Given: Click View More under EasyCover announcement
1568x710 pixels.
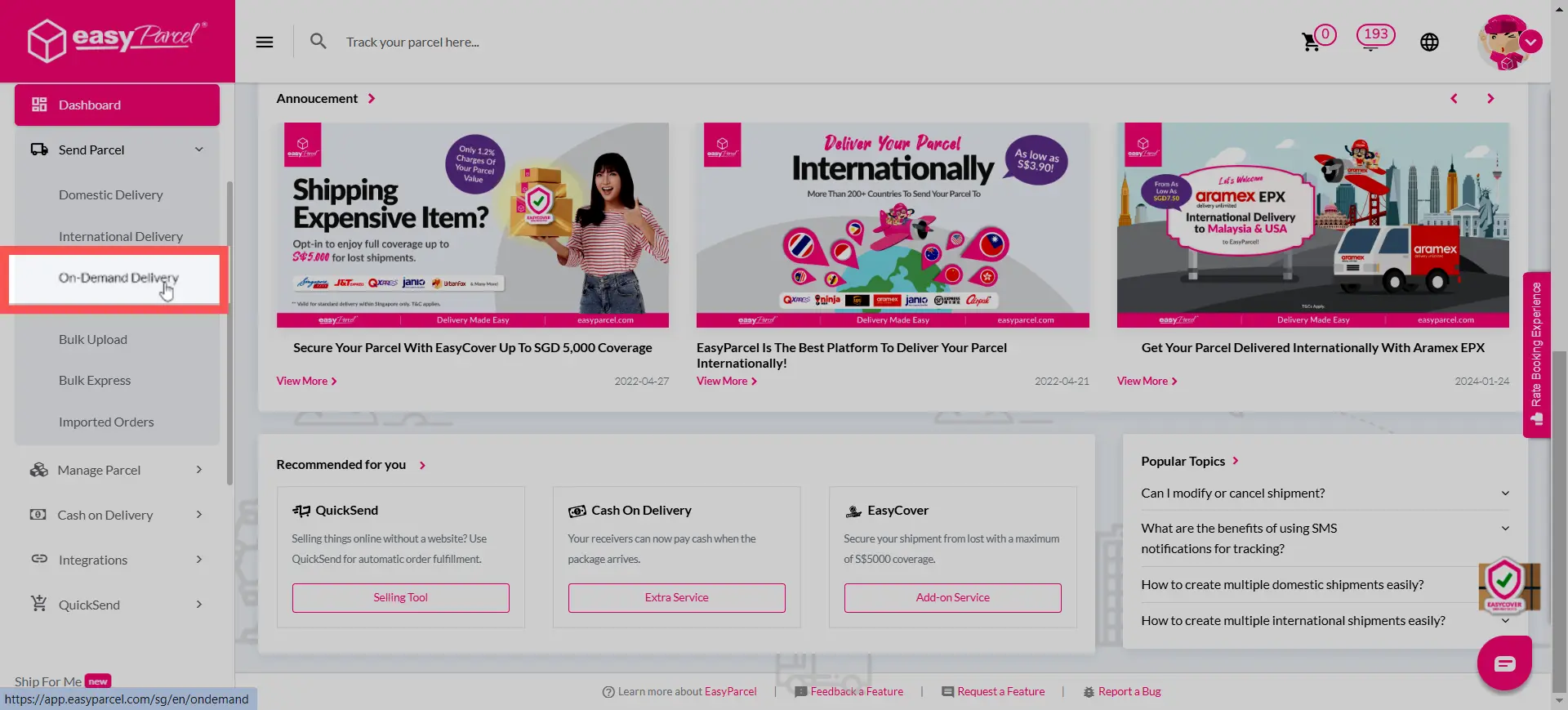Looking at the screenshot, I should (x=306, y=382).
